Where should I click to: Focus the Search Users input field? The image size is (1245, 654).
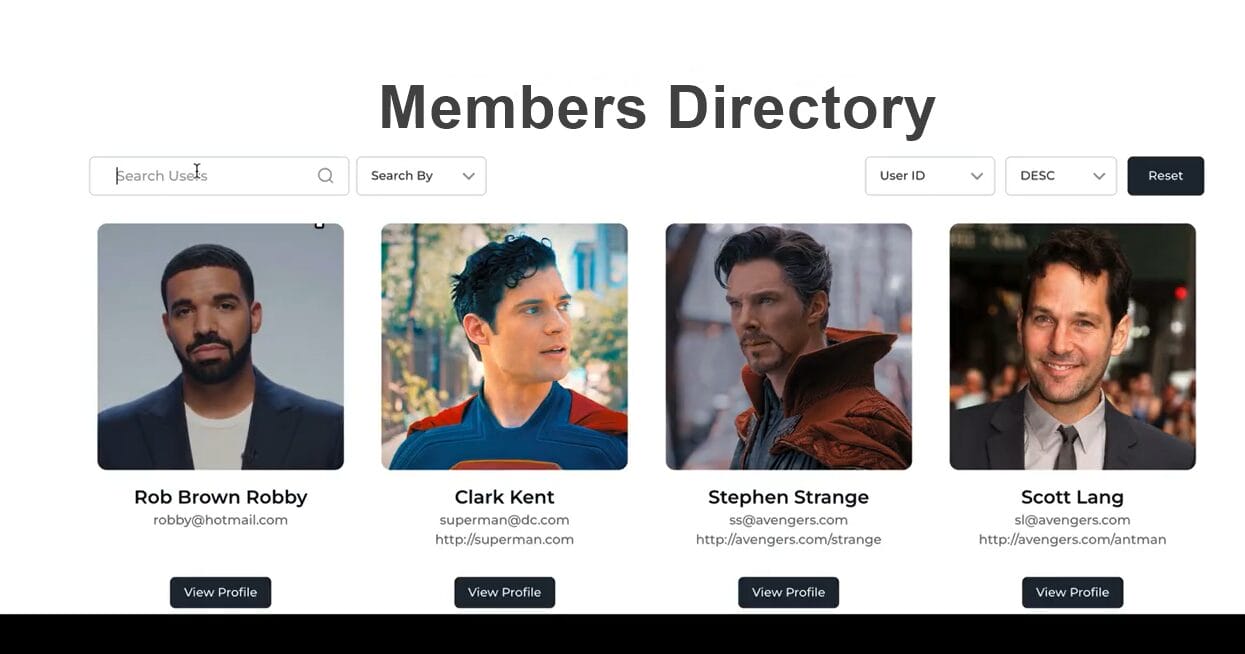click(x=219, y=176)
